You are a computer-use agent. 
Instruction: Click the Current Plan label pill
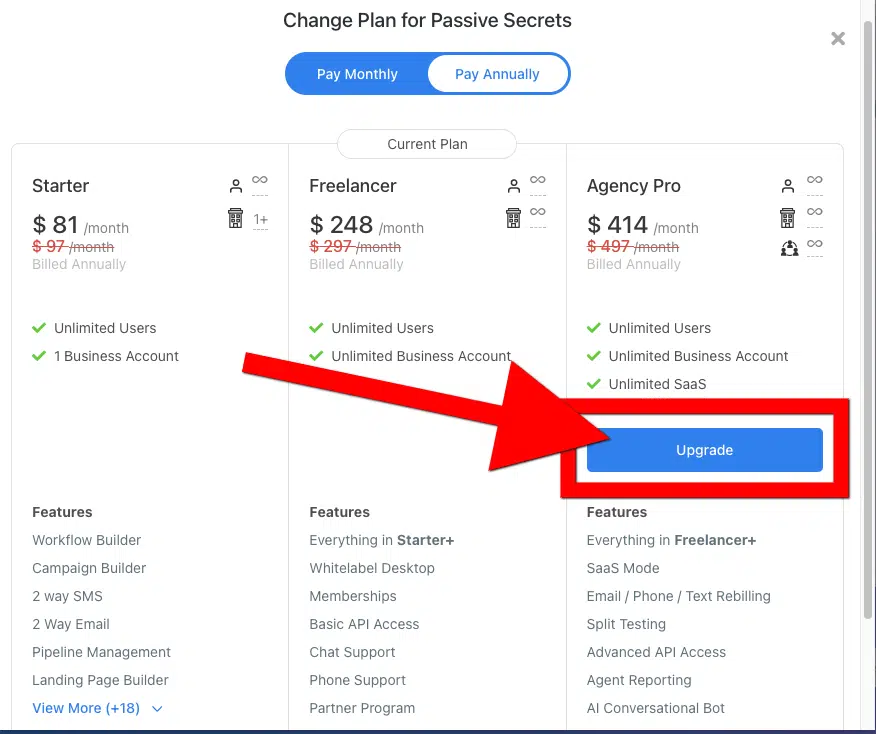(x=427, y=144)
